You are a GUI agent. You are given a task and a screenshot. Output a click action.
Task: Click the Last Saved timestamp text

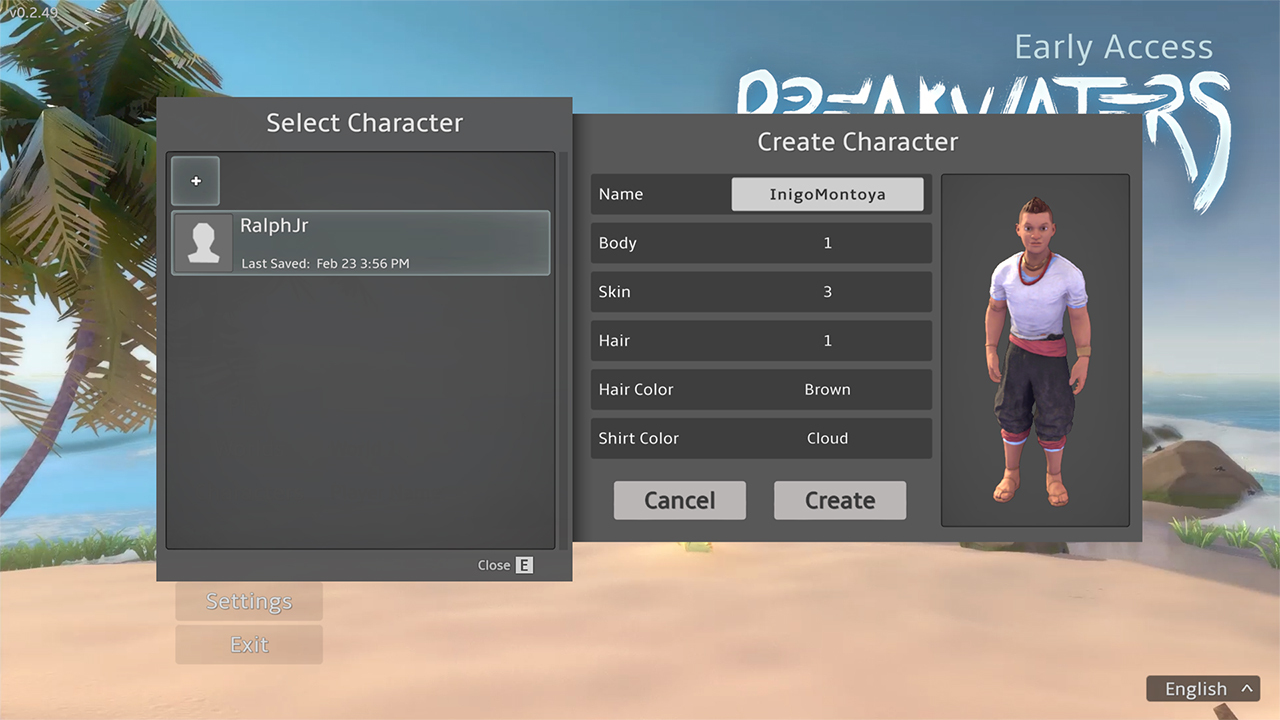click(325, 264)
